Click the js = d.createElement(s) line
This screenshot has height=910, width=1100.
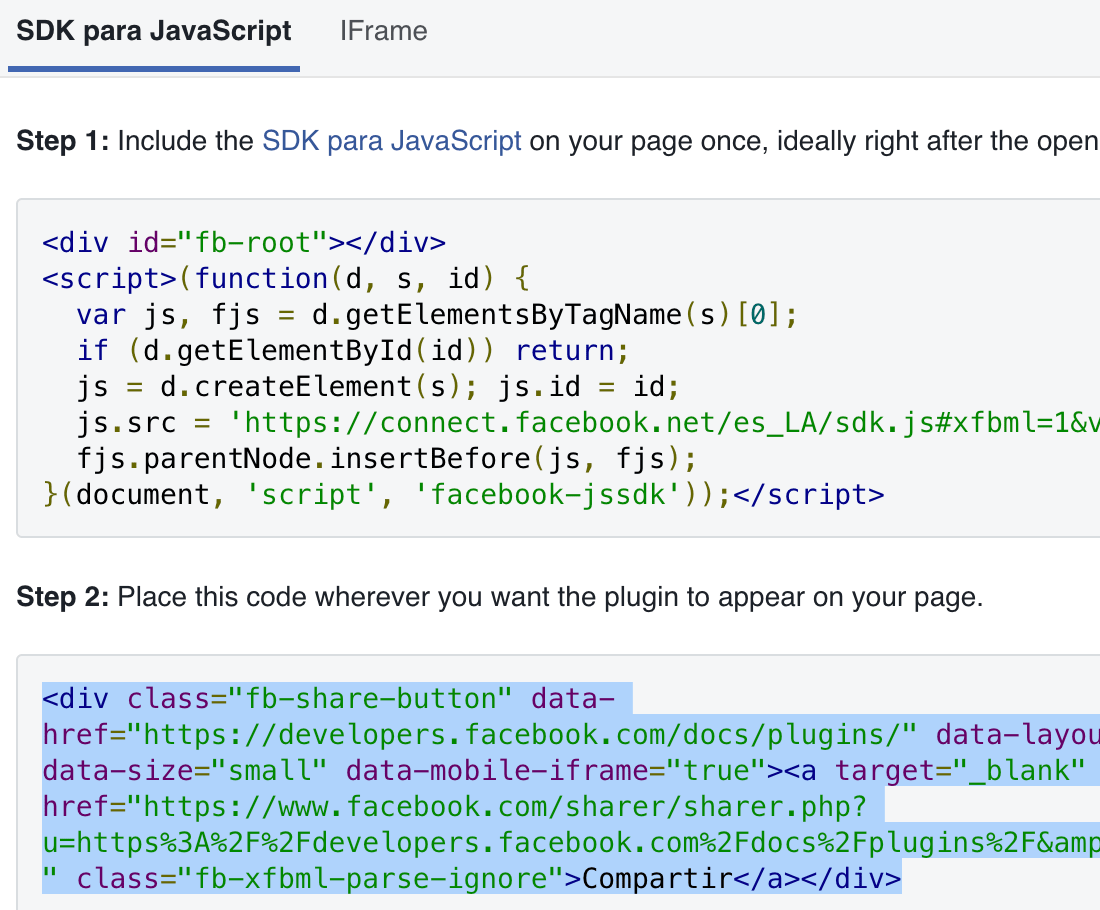pos(378,387)
